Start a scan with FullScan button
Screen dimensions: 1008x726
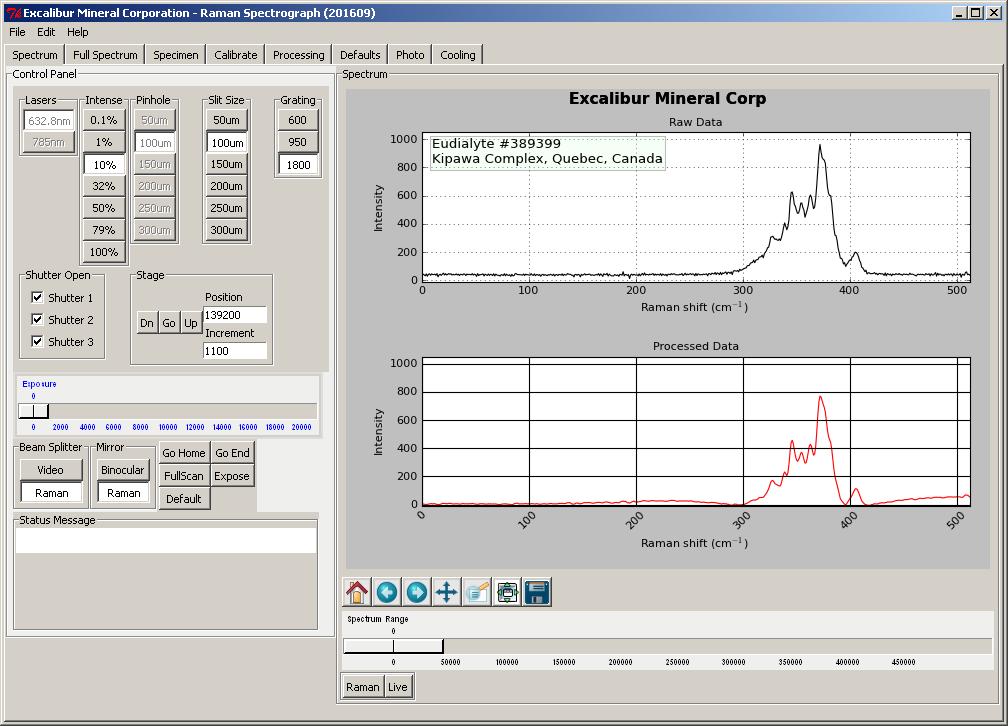[x=184, y=476]
